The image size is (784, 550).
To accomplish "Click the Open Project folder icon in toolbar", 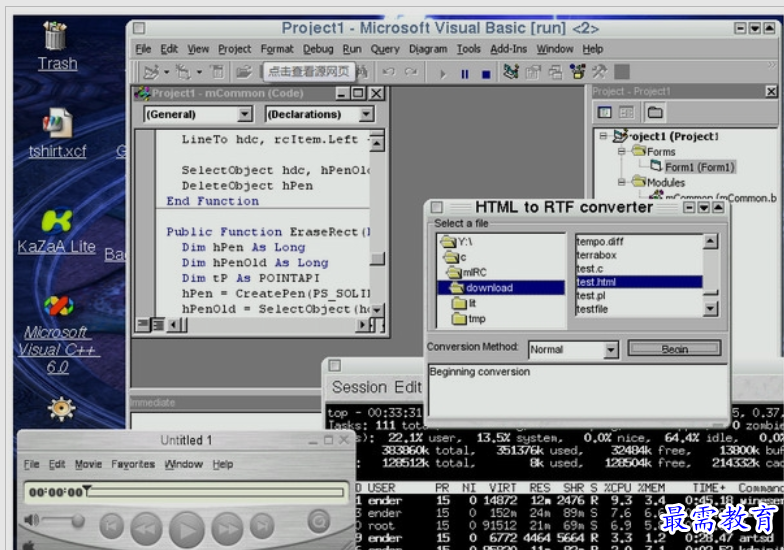I will pos(244,72).
